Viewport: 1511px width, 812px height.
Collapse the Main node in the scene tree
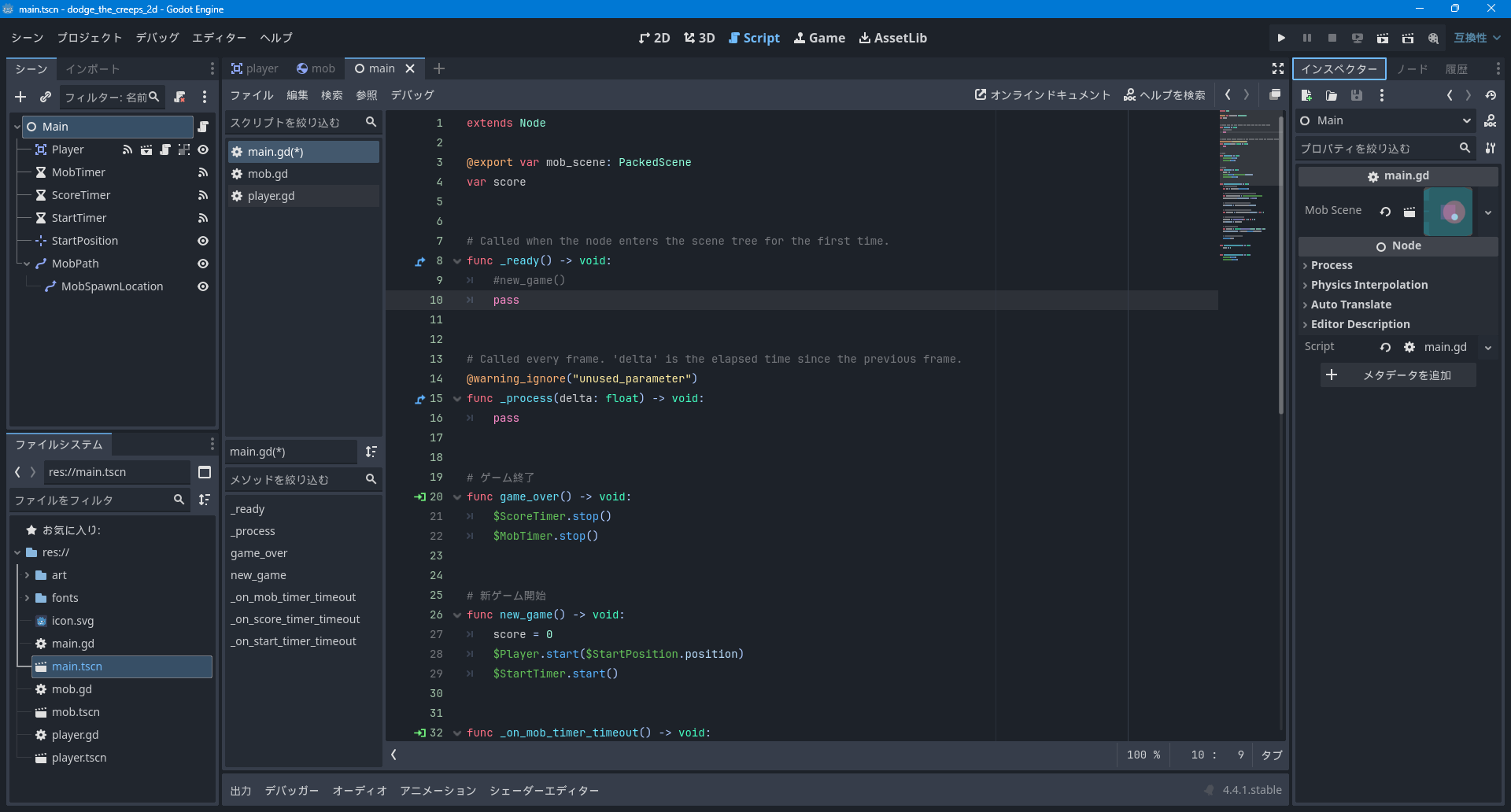point(16,126)
